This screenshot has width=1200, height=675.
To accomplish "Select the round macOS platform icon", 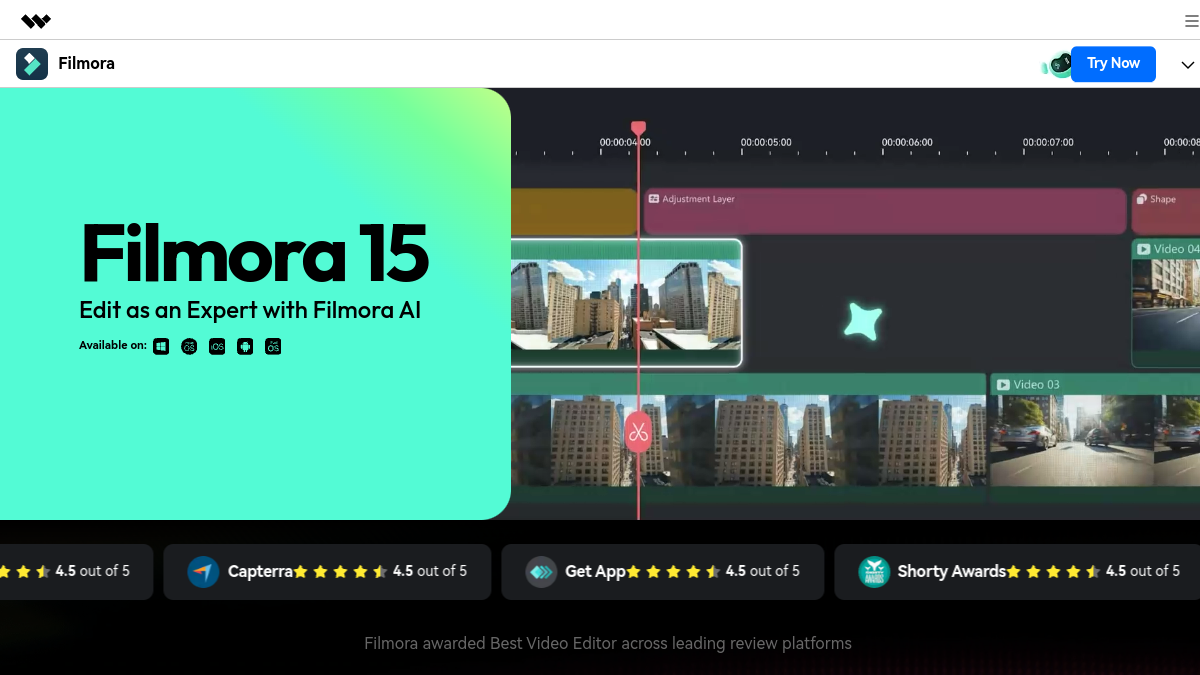I will [189, 346].
